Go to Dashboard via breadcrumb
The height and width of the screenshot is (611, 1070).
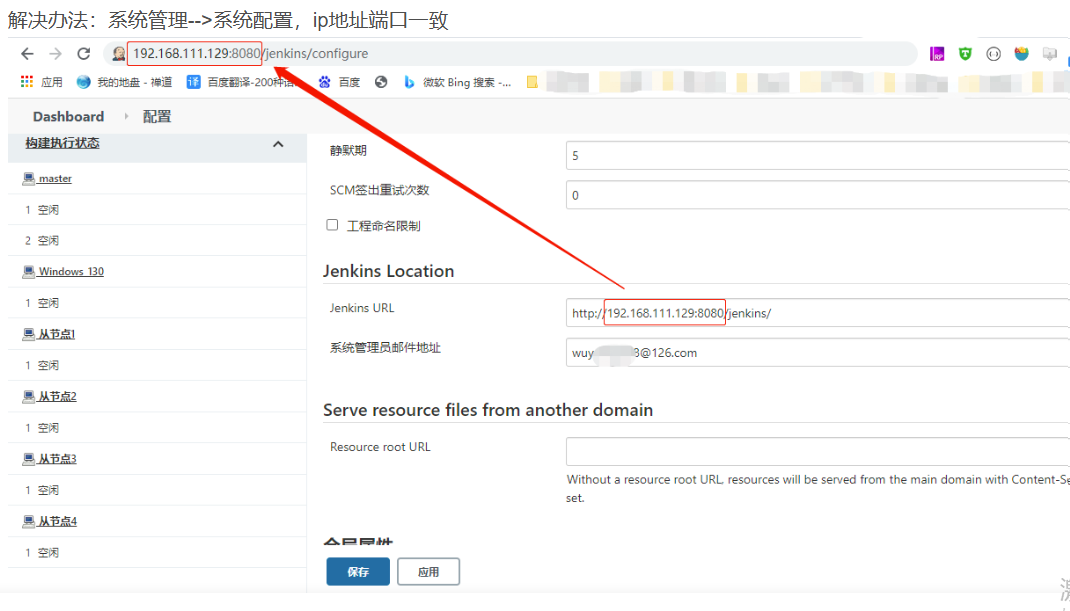click(x=68, y=115)
